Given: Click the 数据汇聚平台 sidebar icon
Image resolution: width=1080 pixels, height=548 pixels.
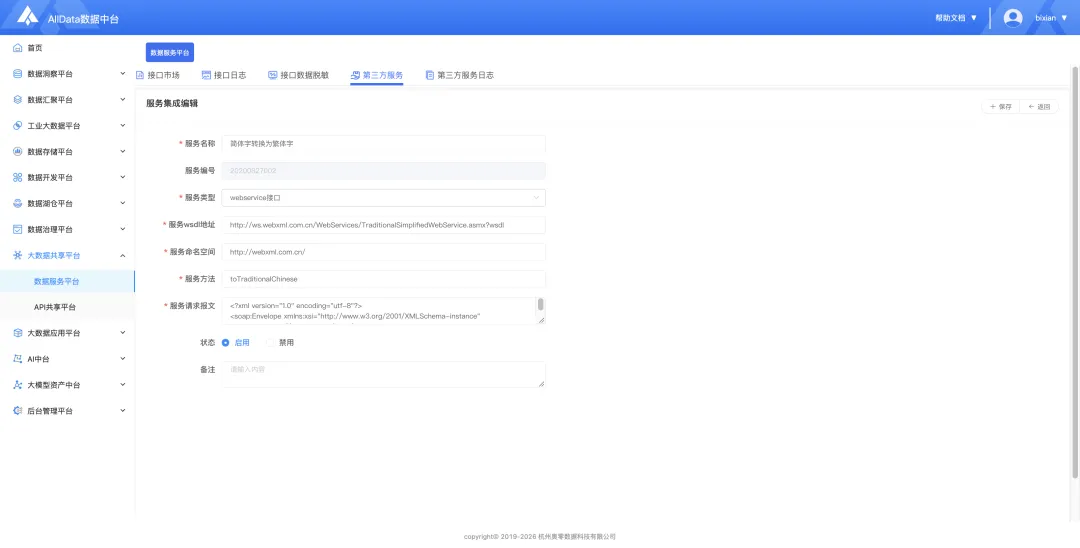Looking at the screenshot, I should [x=18, y=100].
